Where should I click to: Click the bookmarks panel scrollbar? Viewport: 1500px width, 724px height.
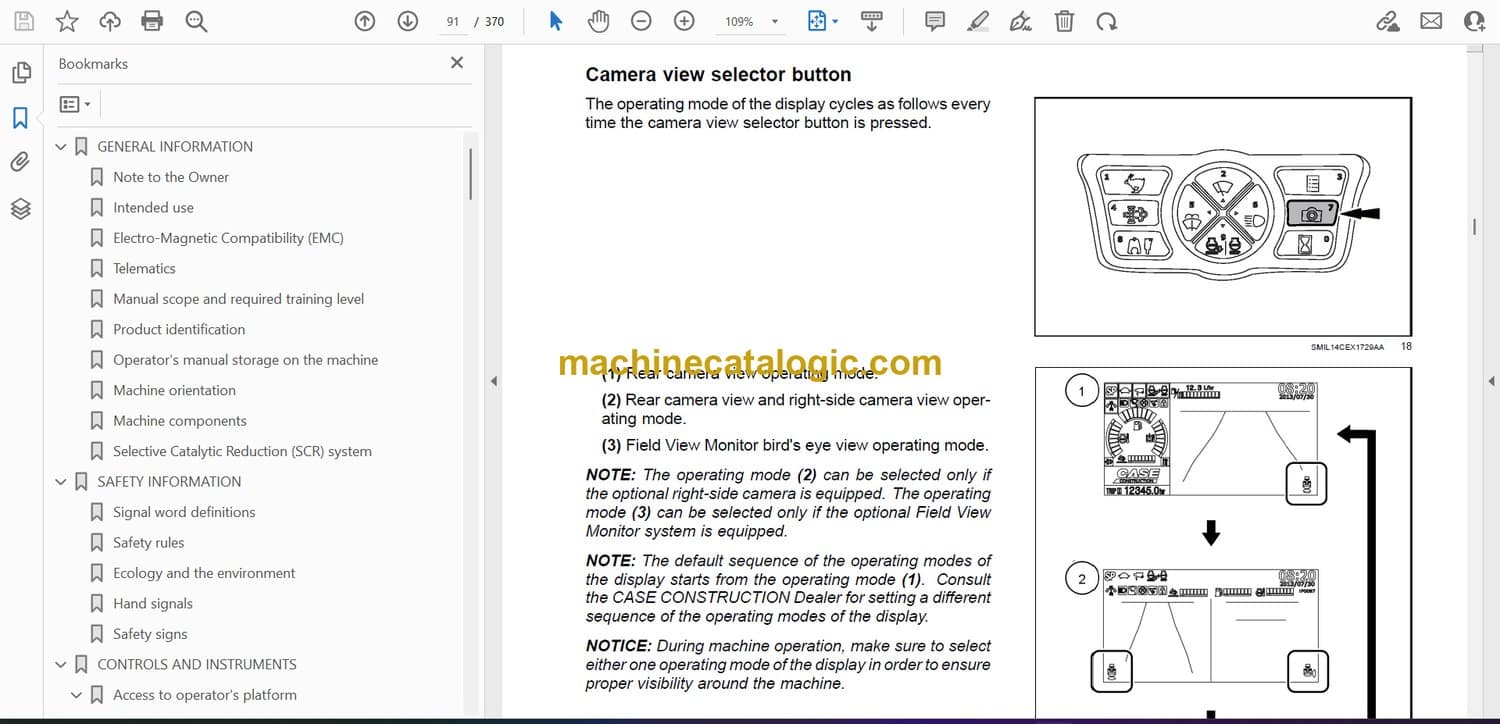pos(470,175)
